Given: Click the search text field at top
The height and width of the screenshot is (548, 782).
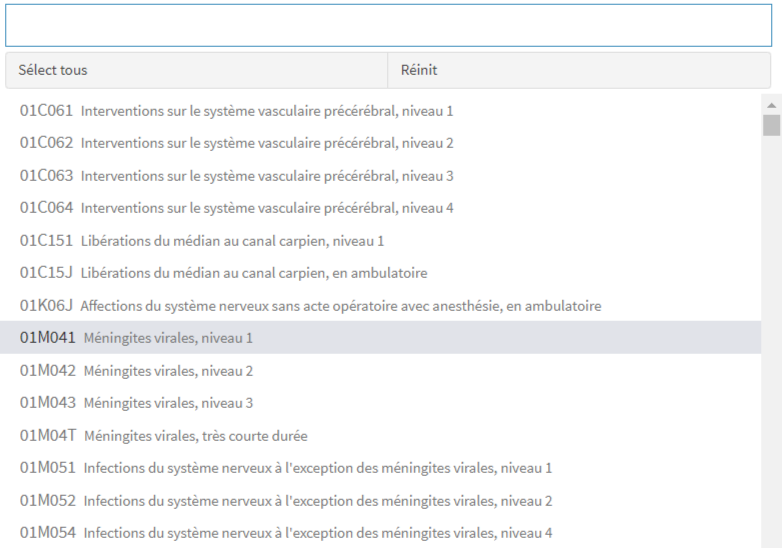Looking at the screenshot, I should (388, 26).
